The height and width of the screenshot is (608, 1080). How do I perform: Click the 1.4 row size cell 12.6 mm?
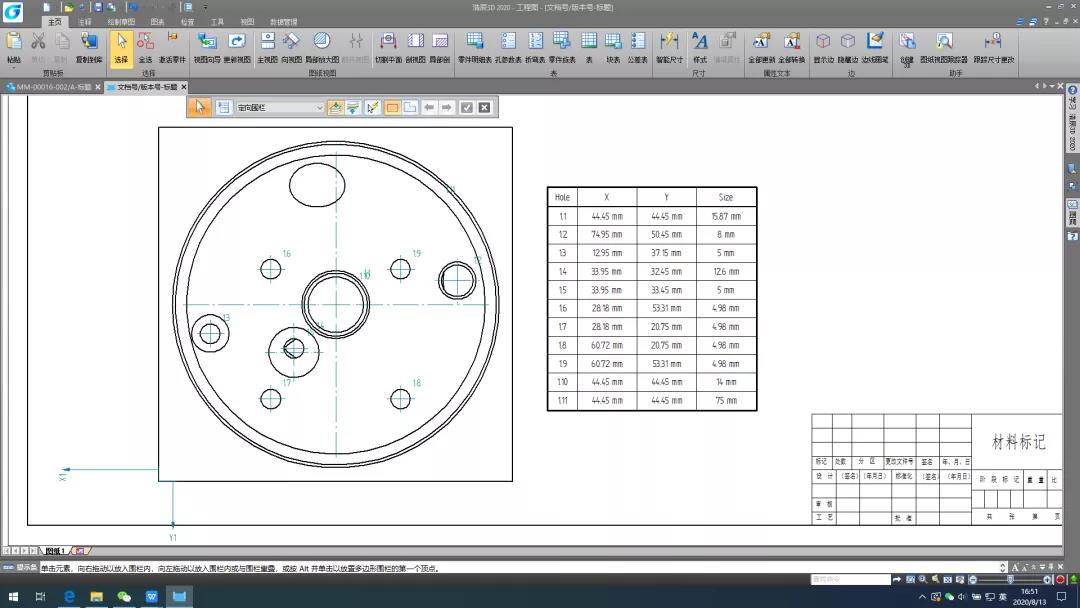pyautogui.click(x=726, y=271)
